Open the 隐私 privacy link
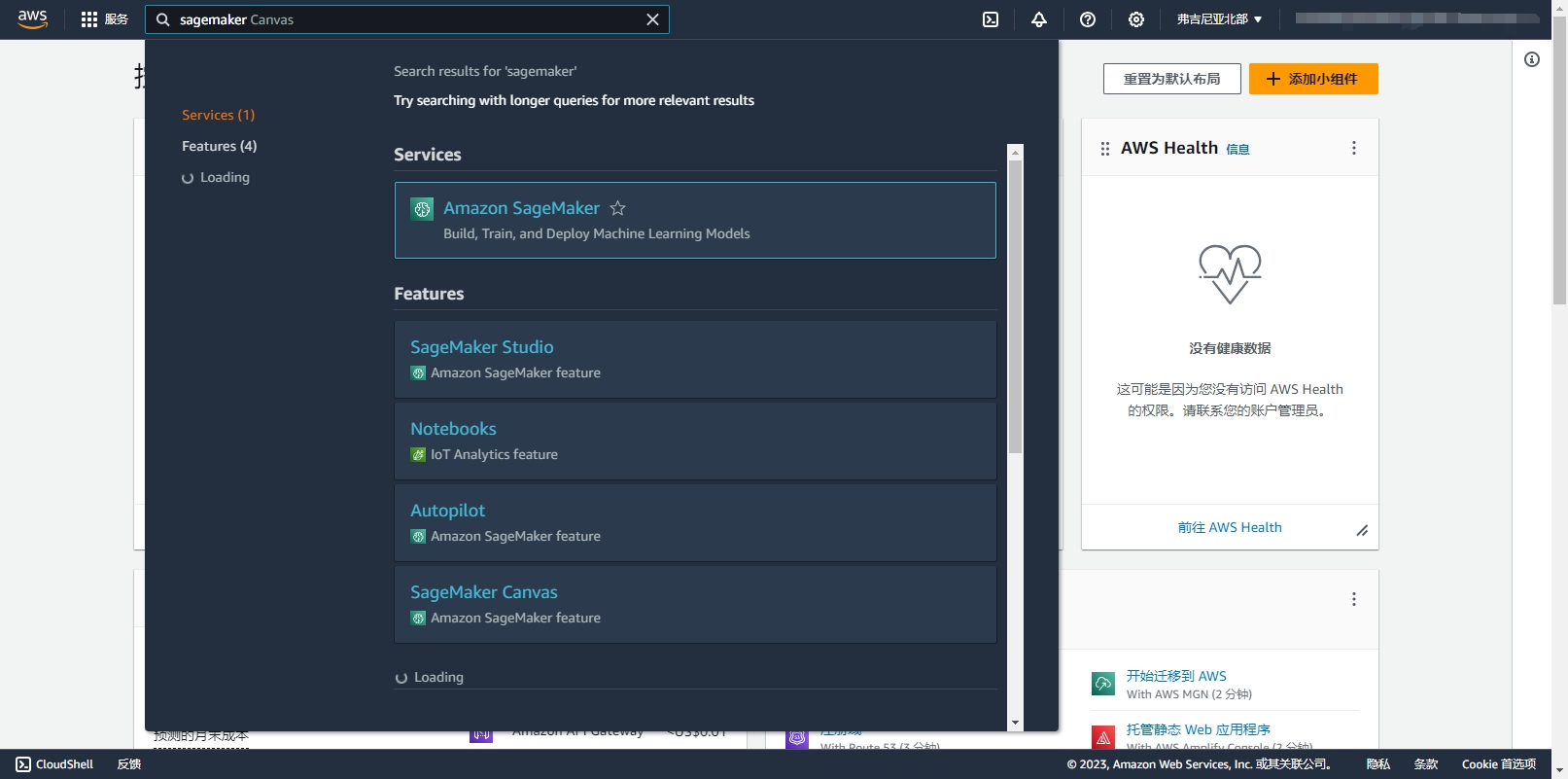 [x=1377, y=764]
